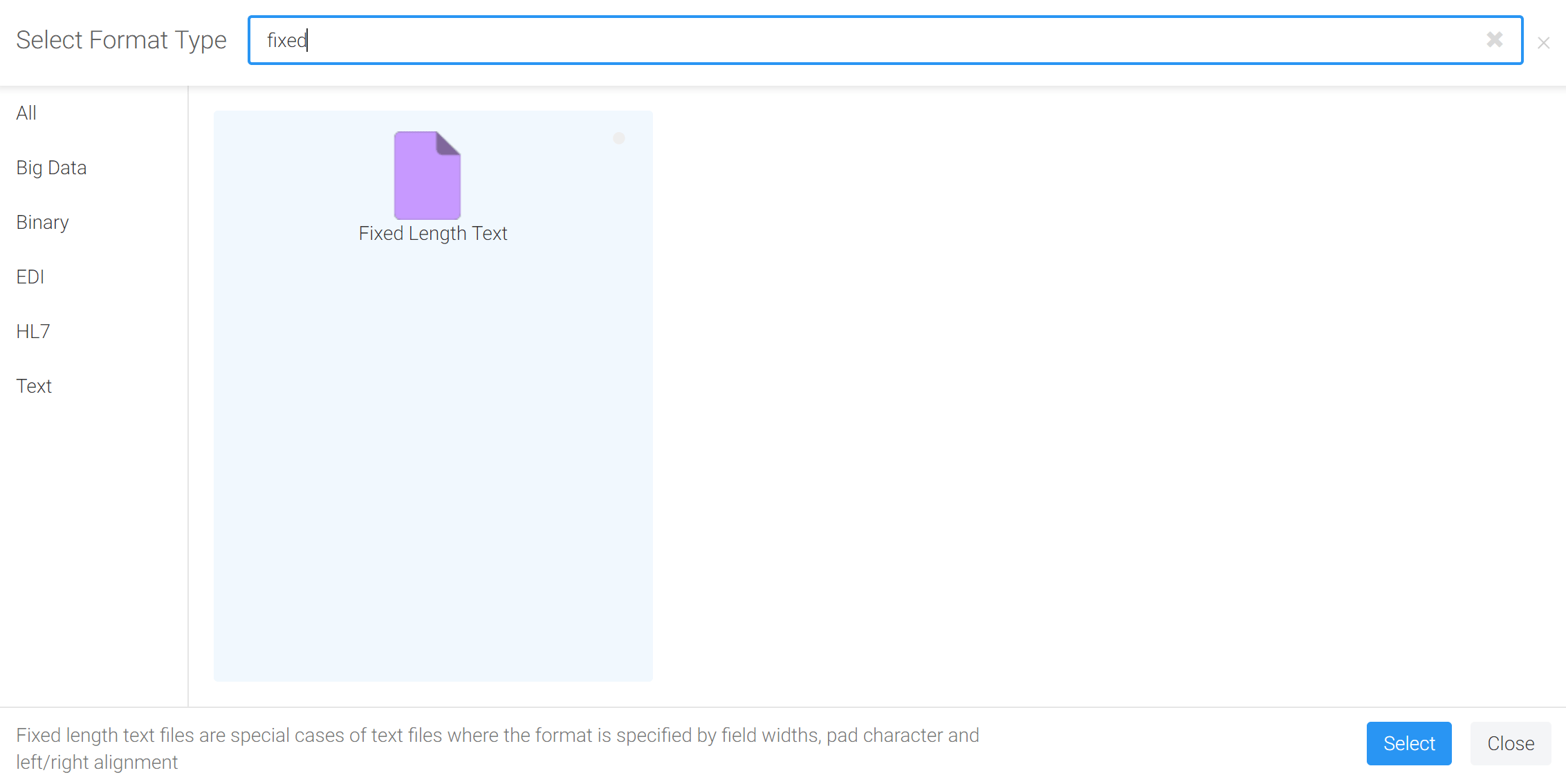The image size is (1566, 784).
Task: View HL7 format options
Action: (33, 331)
